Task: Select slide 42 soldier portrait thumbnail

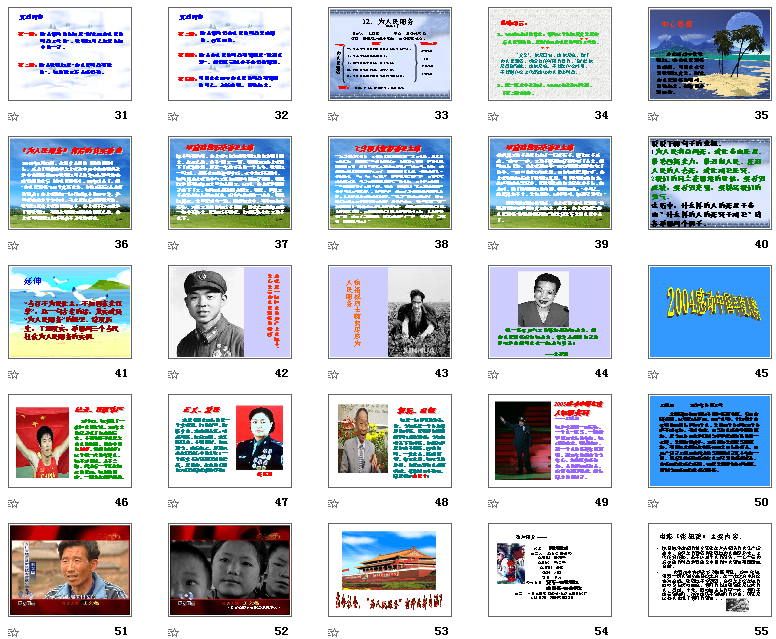Action: tap(230, 312)
